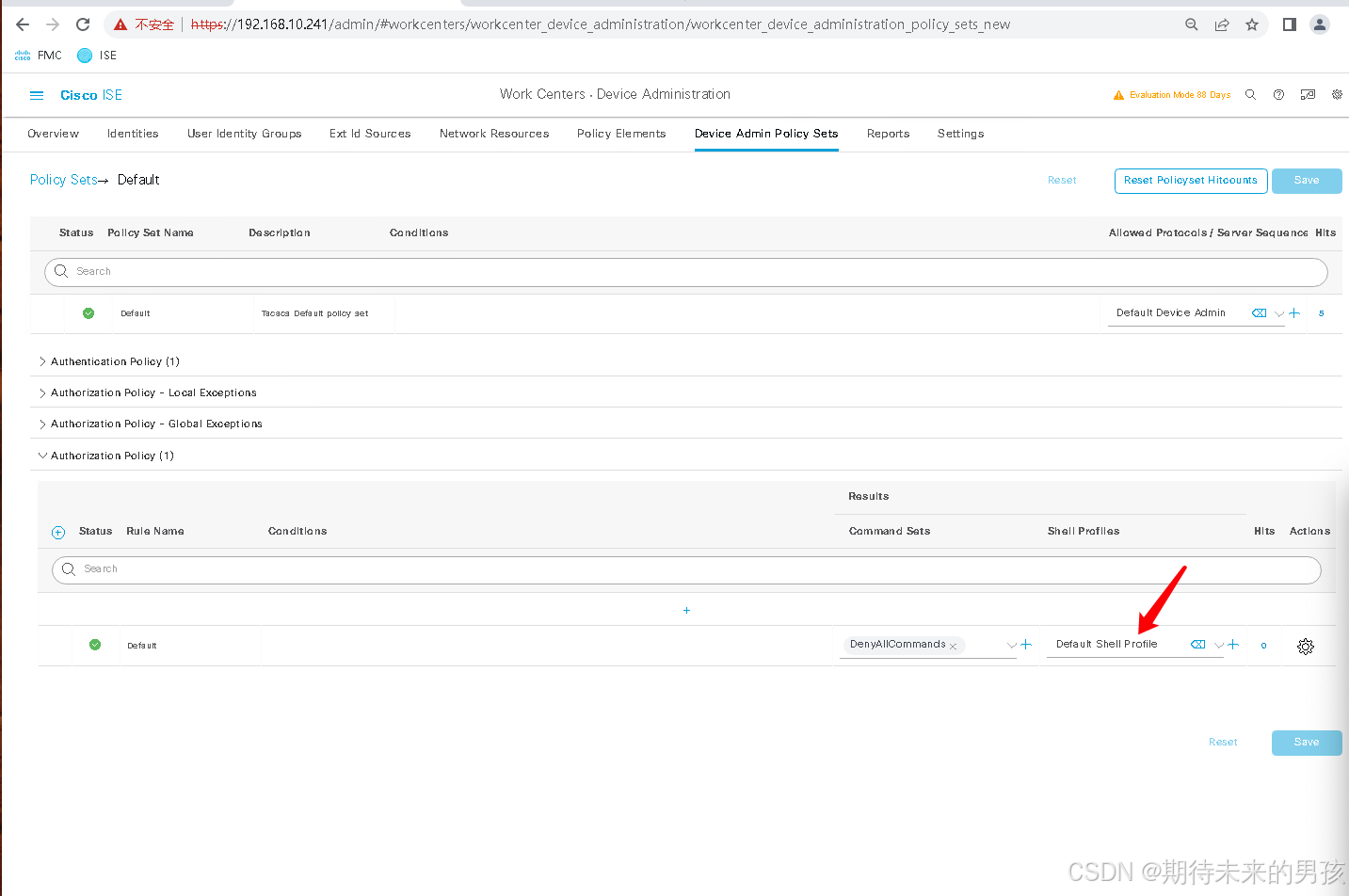
Task: Toggle the Default policy set status icon
Action: pos(88,313)
